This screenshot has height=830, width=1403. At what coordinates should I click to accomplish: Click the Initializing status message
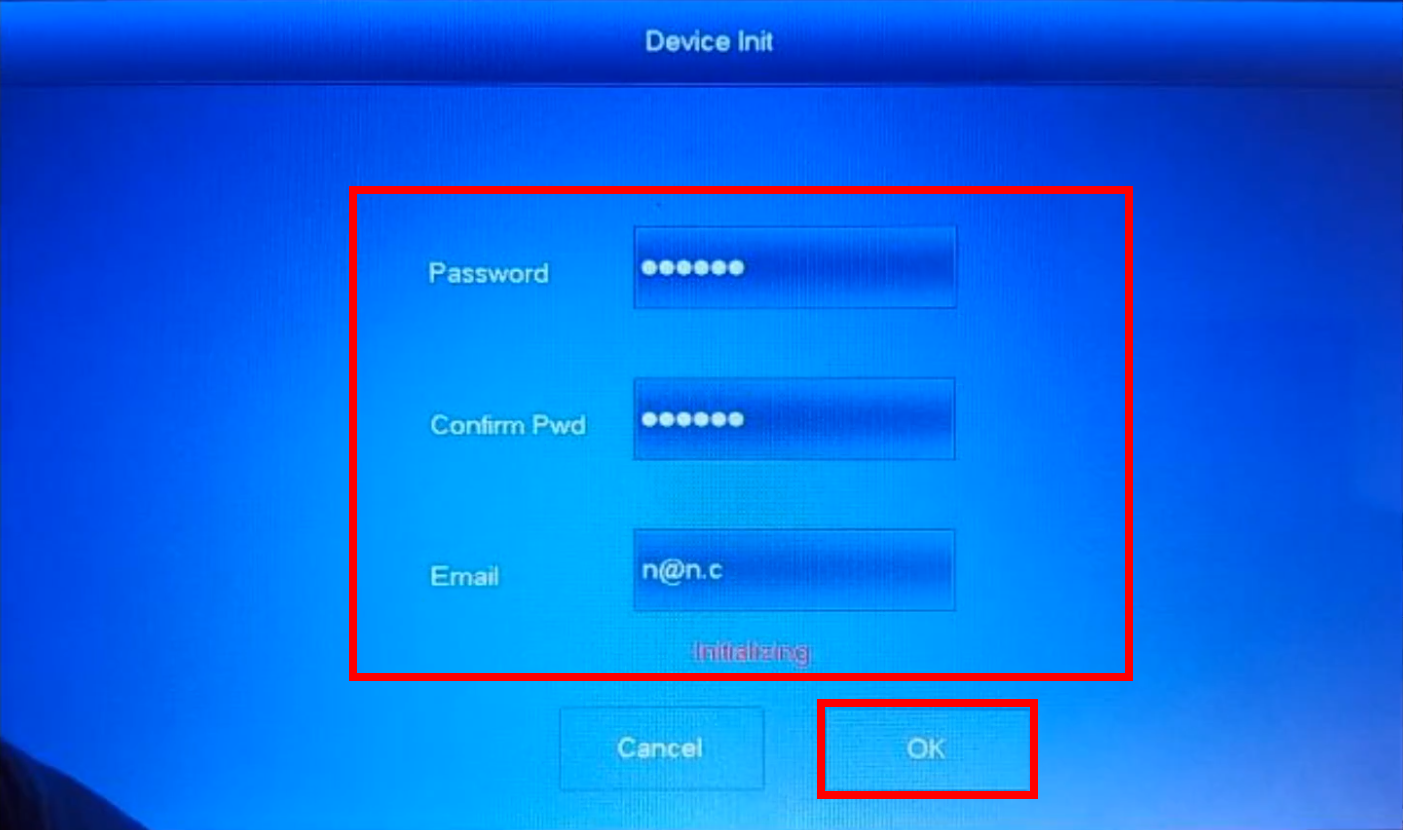[752, 652]
